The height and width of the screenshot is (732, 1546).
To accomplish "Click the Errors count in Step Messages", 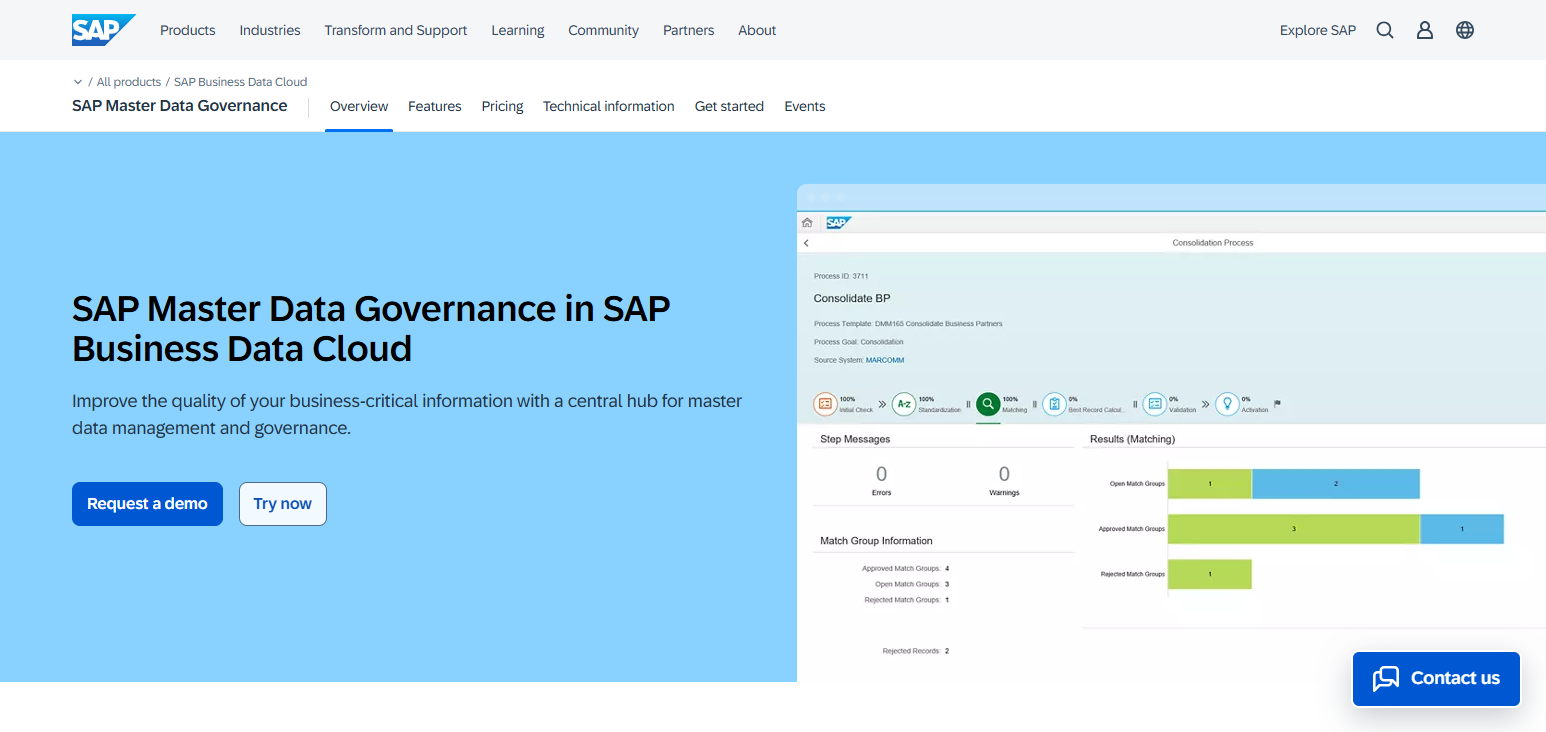I will (x=881, y=474).
